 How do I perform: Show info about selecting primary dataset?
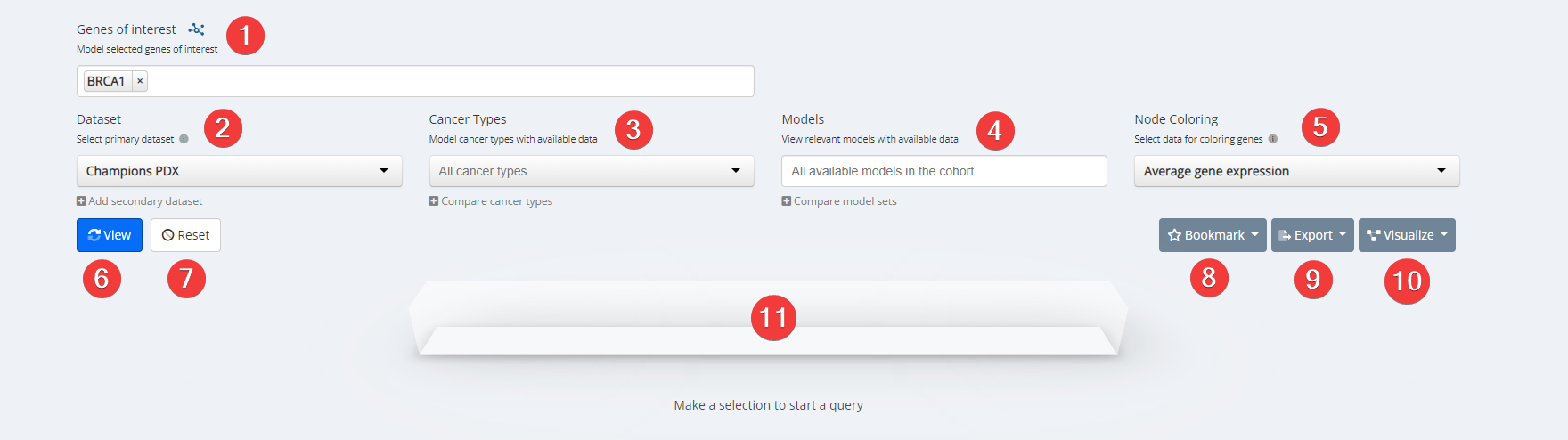point(184,139)
